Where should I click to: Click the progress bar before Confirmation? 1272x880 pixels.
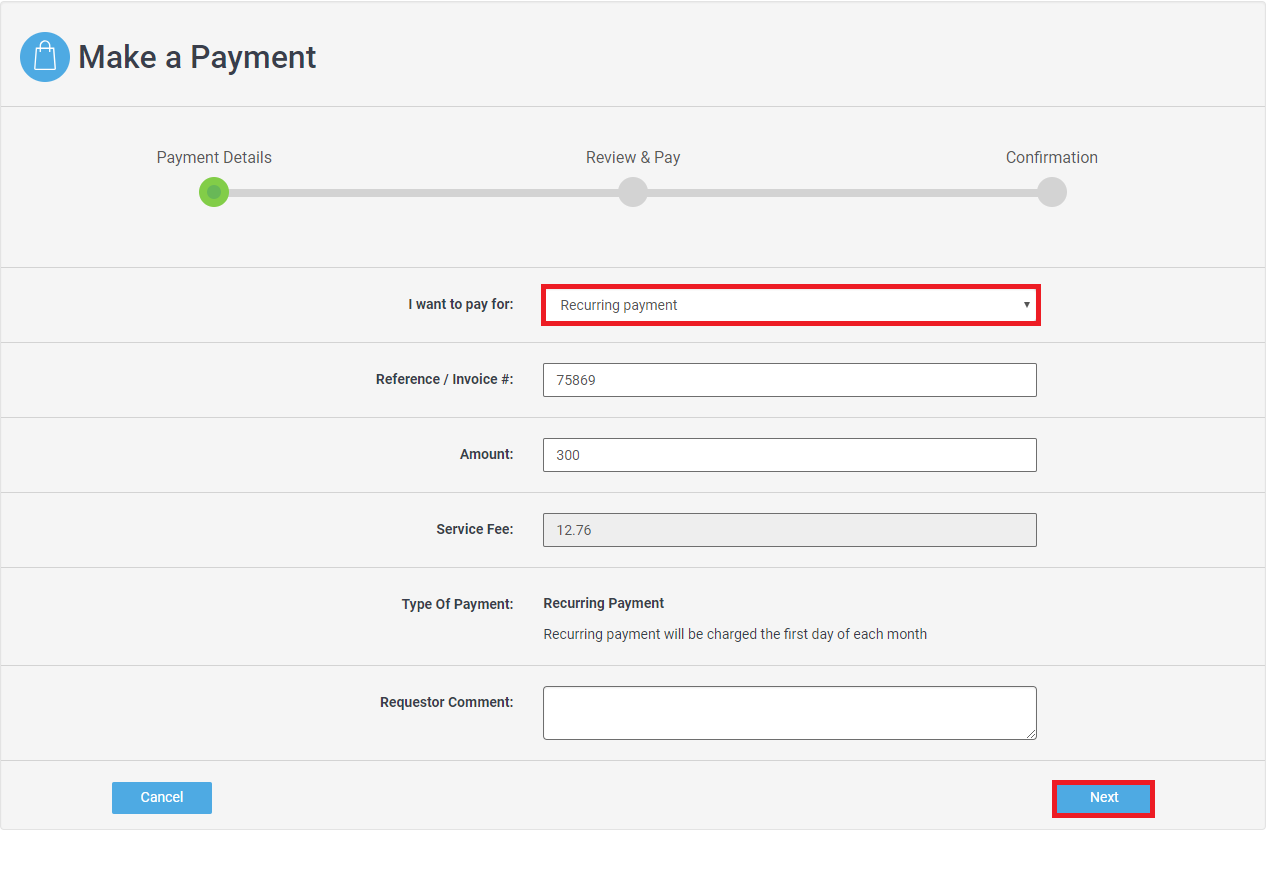click(842, 192)
